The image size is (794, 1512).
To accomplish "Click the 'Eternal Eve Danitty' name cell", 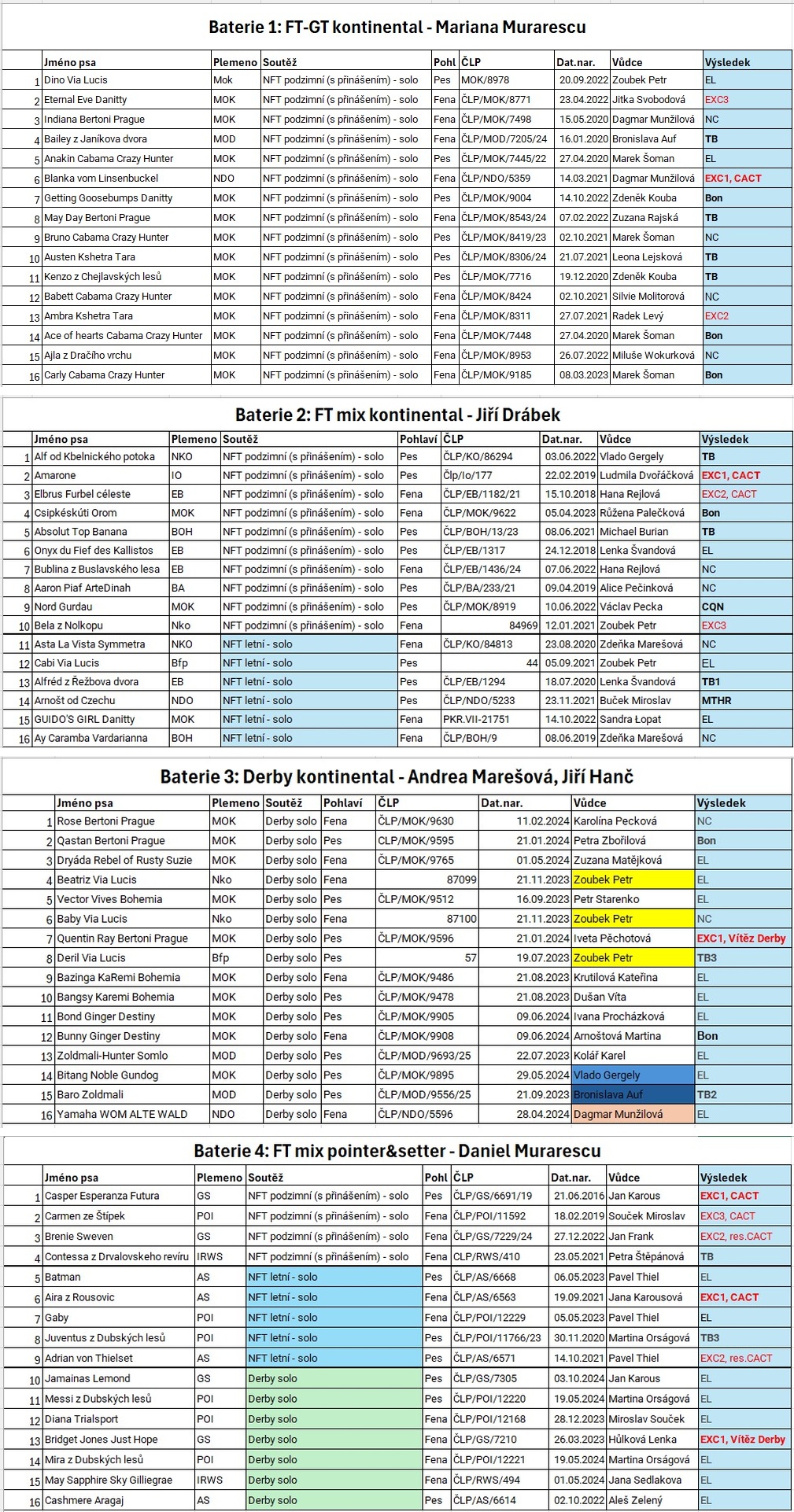I will 126,100.
